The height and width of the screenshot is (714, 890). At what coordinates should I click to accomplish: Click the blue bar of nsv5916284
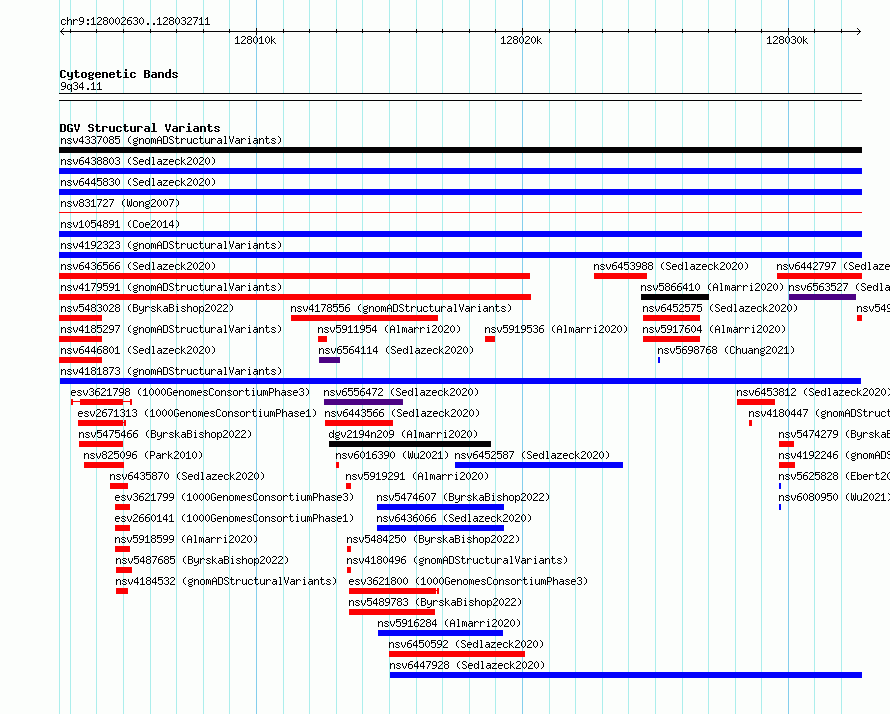(440, 633)
